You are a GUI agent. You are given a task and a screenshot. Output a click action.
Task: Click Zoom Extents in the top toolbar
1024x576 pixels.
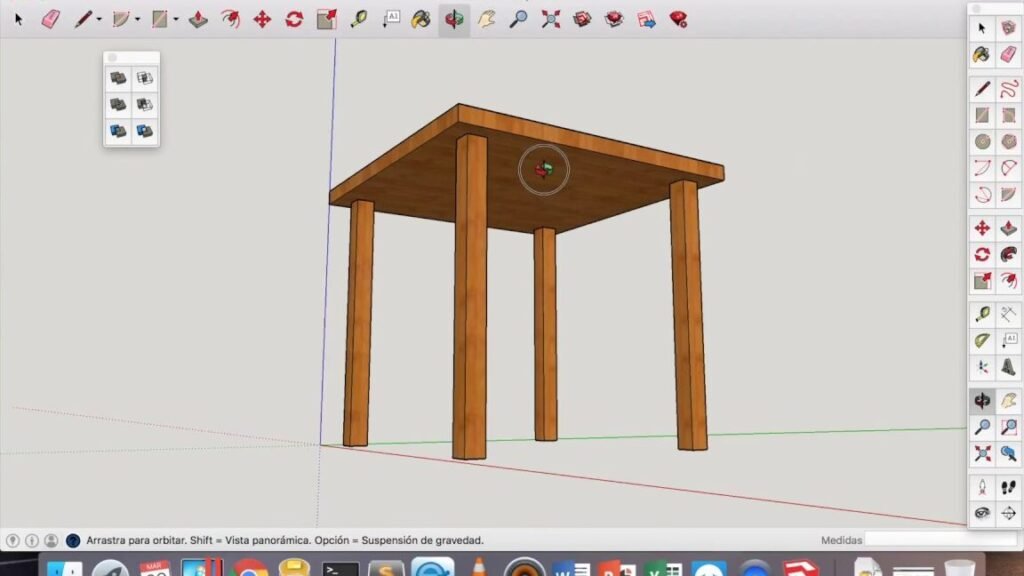point(550,19)
